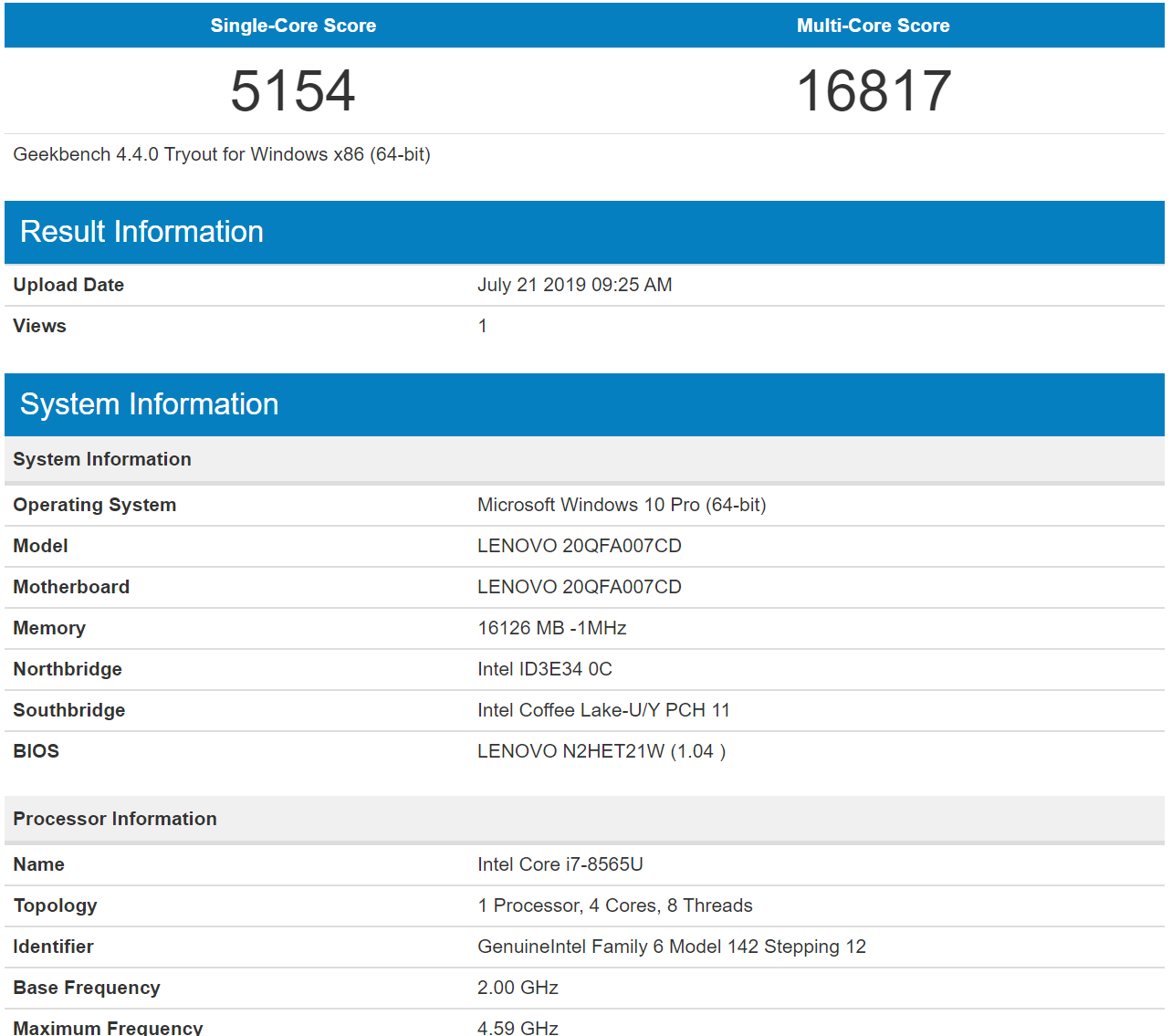
Task: Click the Model label
Action: point(40,546)
